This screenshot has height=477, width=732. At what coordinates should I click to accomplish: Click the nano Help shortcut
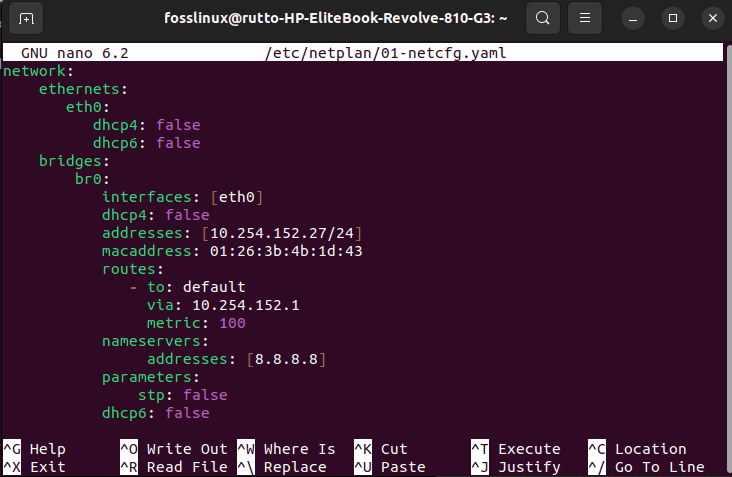(x=47, y=449)
